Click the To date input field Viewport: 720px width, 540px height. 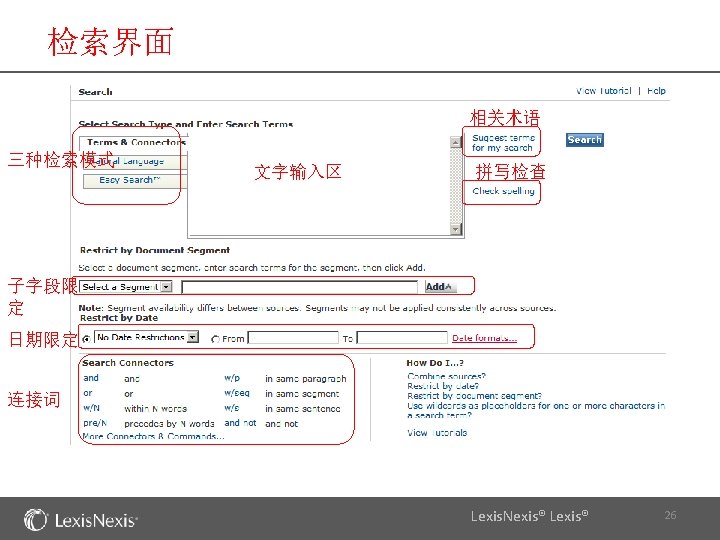[x=402, y=338]
